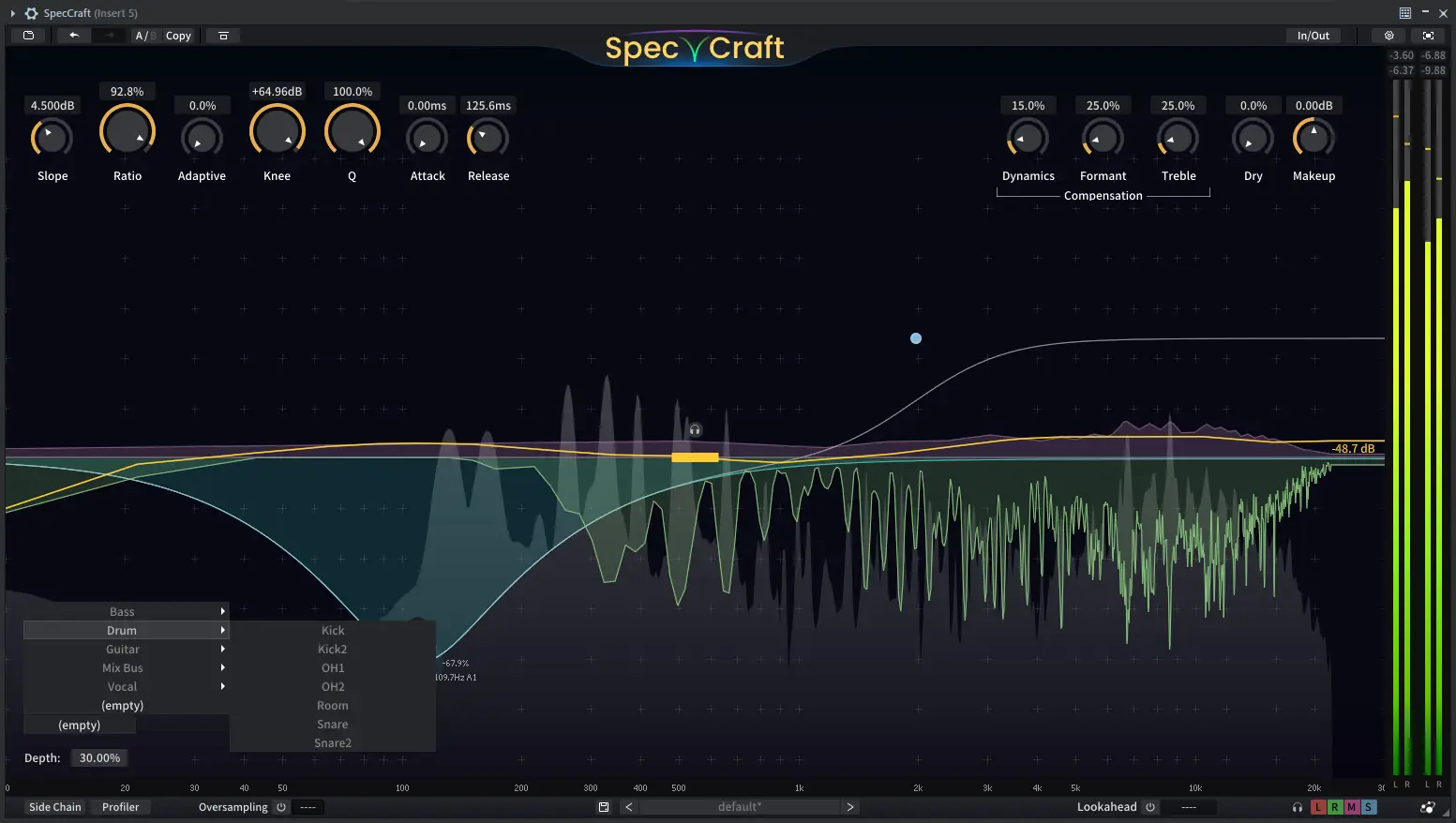Screen dimensions: 1456x823
Task: Click the yellow band handle on the spectrum
Action: click(x=695, y=457)
